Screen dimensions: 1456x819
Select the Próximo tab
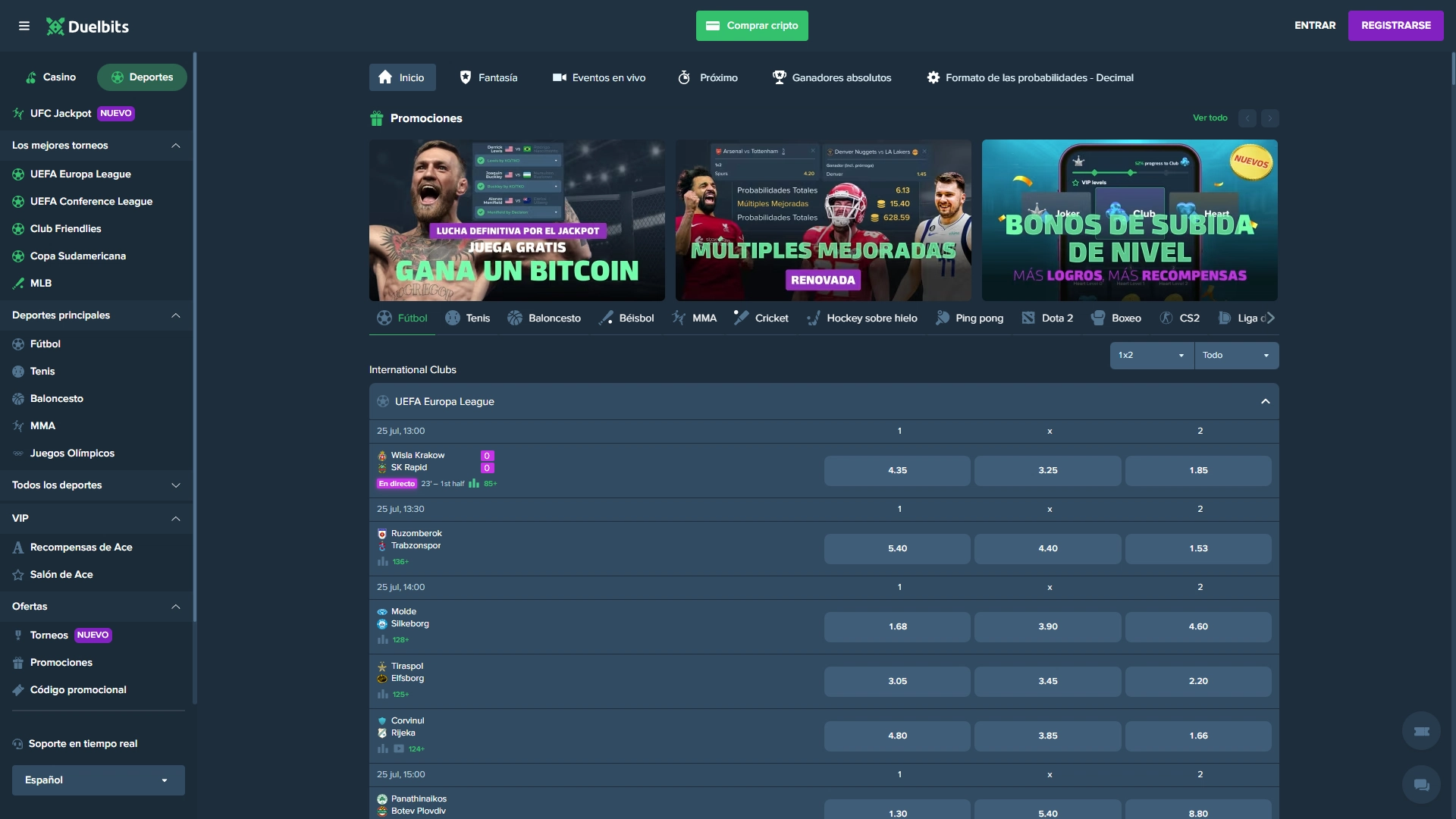click(x=708, y=77)
